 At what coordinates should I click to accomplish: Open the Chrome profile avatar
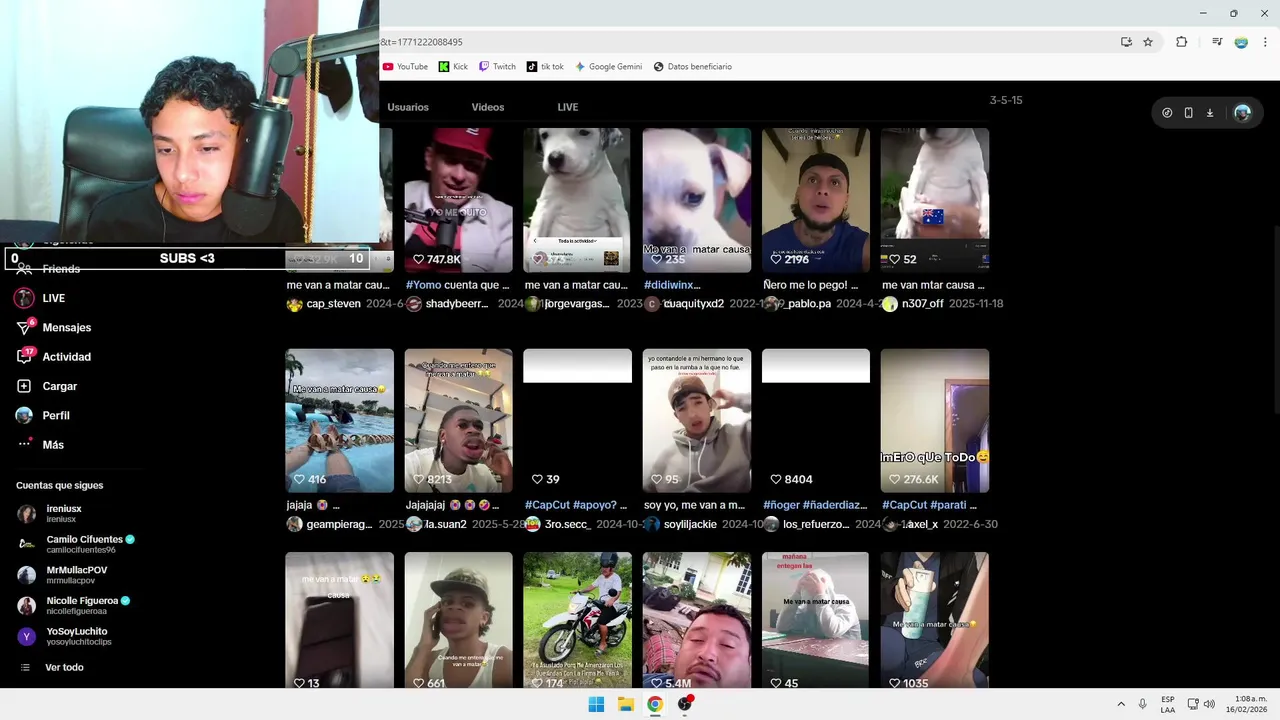click(1241, 42)
